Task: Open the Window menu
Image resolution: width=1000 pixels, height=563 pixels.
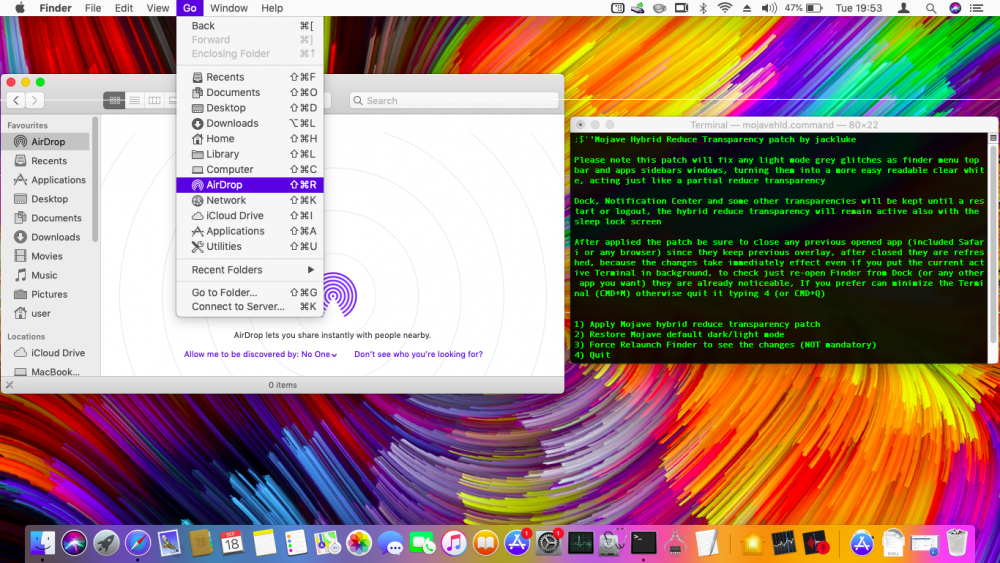Action: pyautogui.click(x=229, y=8)
